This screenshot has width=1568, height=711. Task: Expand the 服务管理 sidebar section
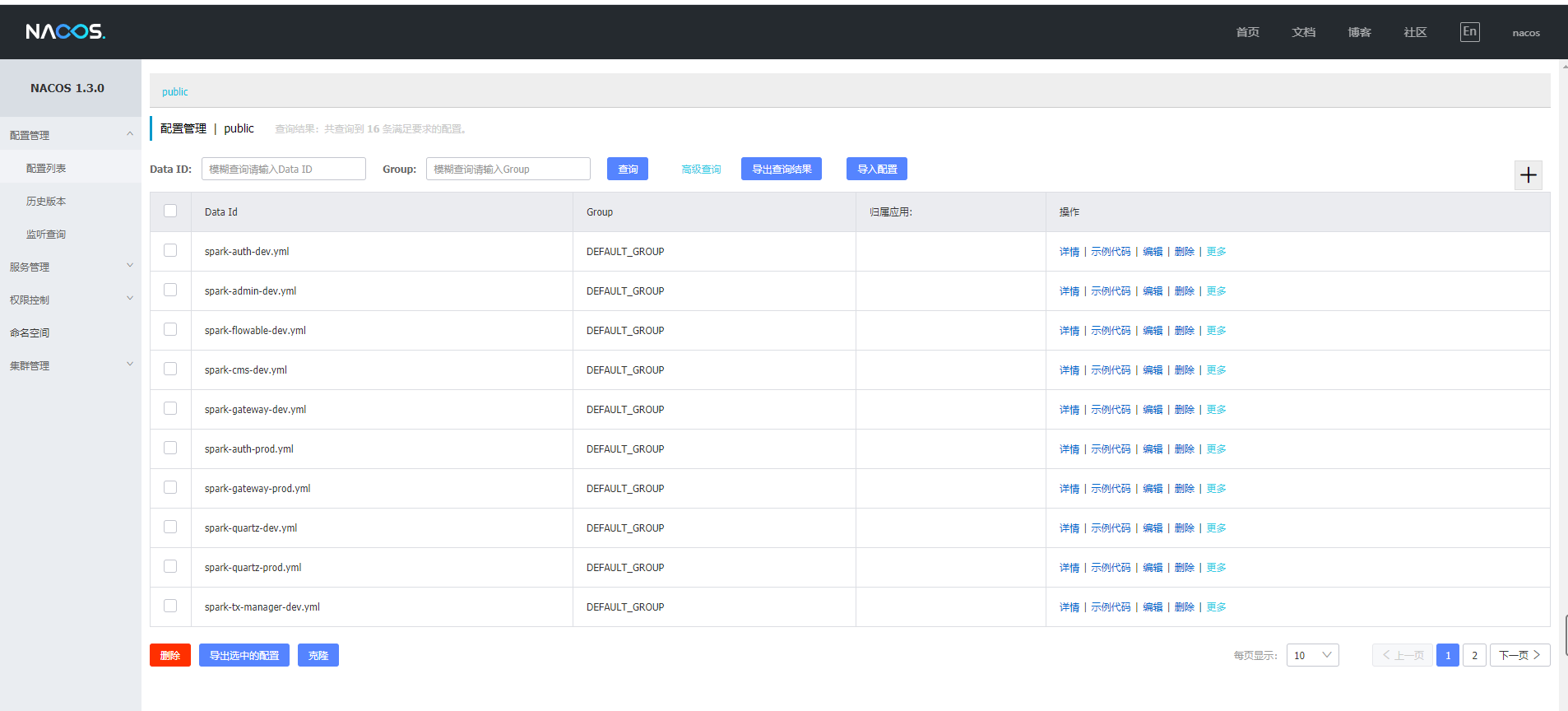tap(71, 267)
